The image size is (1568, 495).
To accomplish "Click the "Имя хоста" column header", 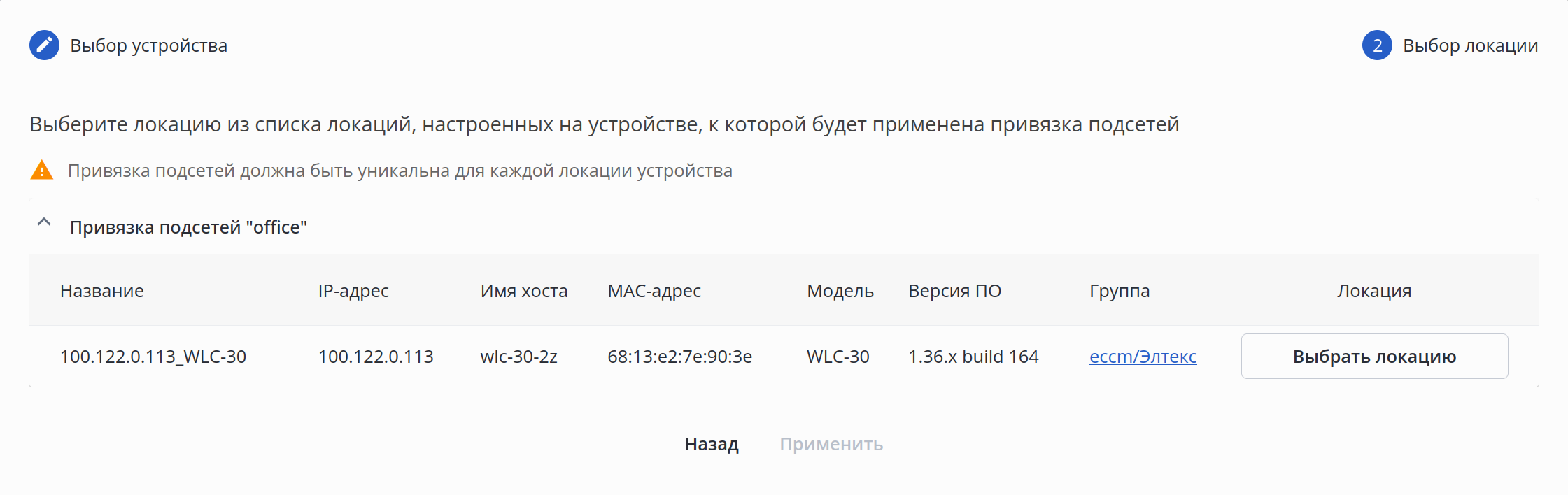I will pyautogui.click(x=524, y=291).
